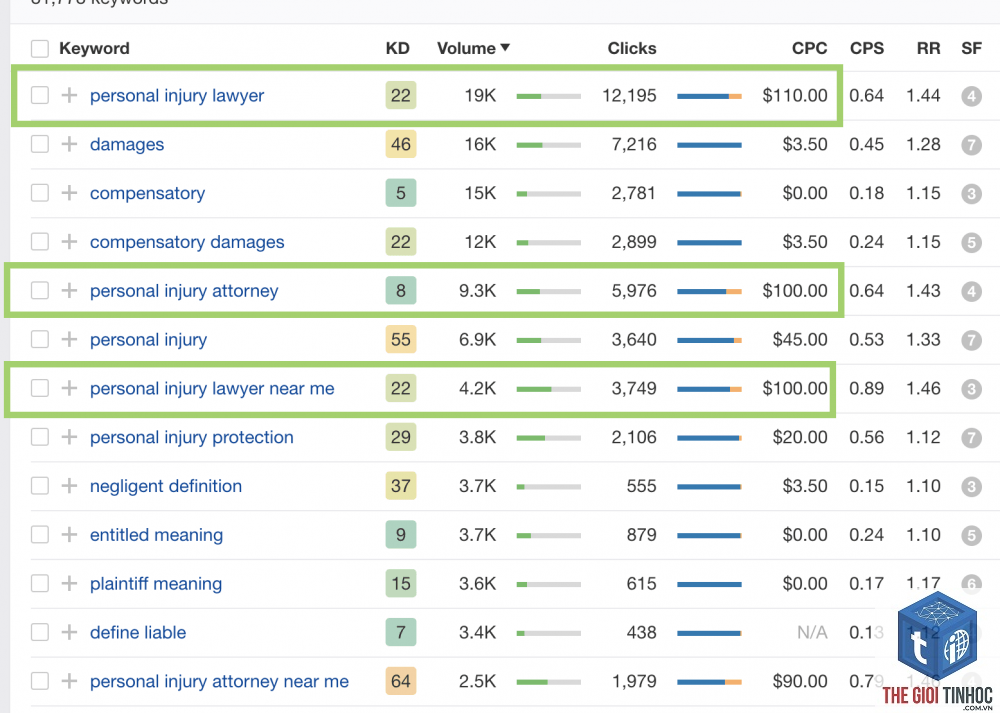The height and width of the screenshot is (713, 1000).
Task: Open the 'damages' keyword link
Action: (x=127, y=145)
